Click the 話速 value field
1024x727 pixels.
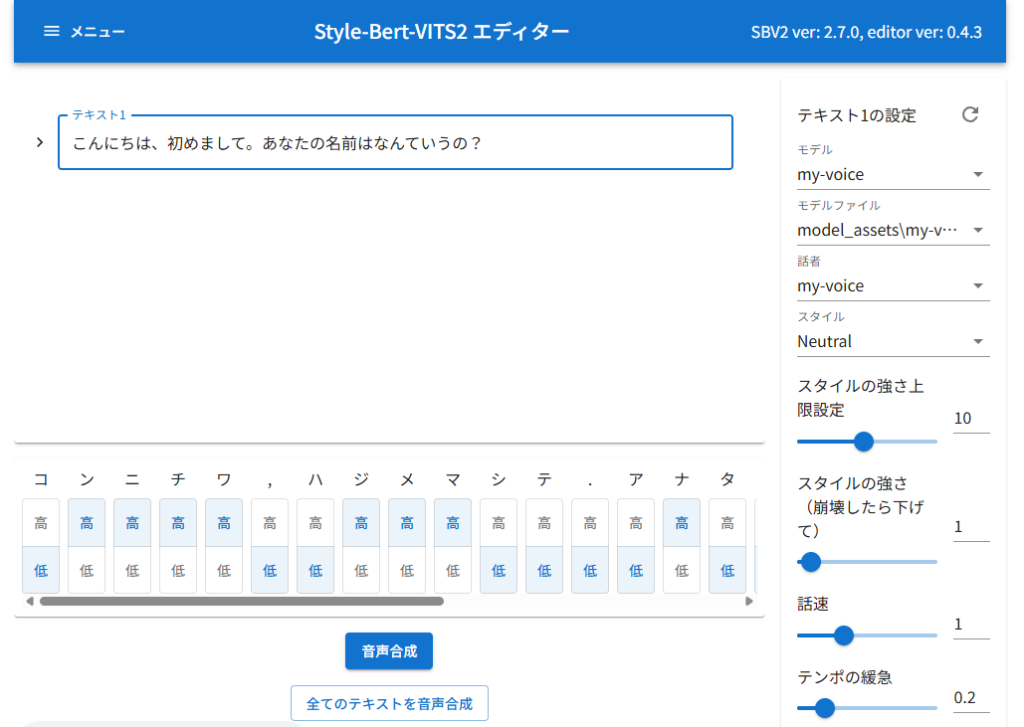click(x=971, y=624)
